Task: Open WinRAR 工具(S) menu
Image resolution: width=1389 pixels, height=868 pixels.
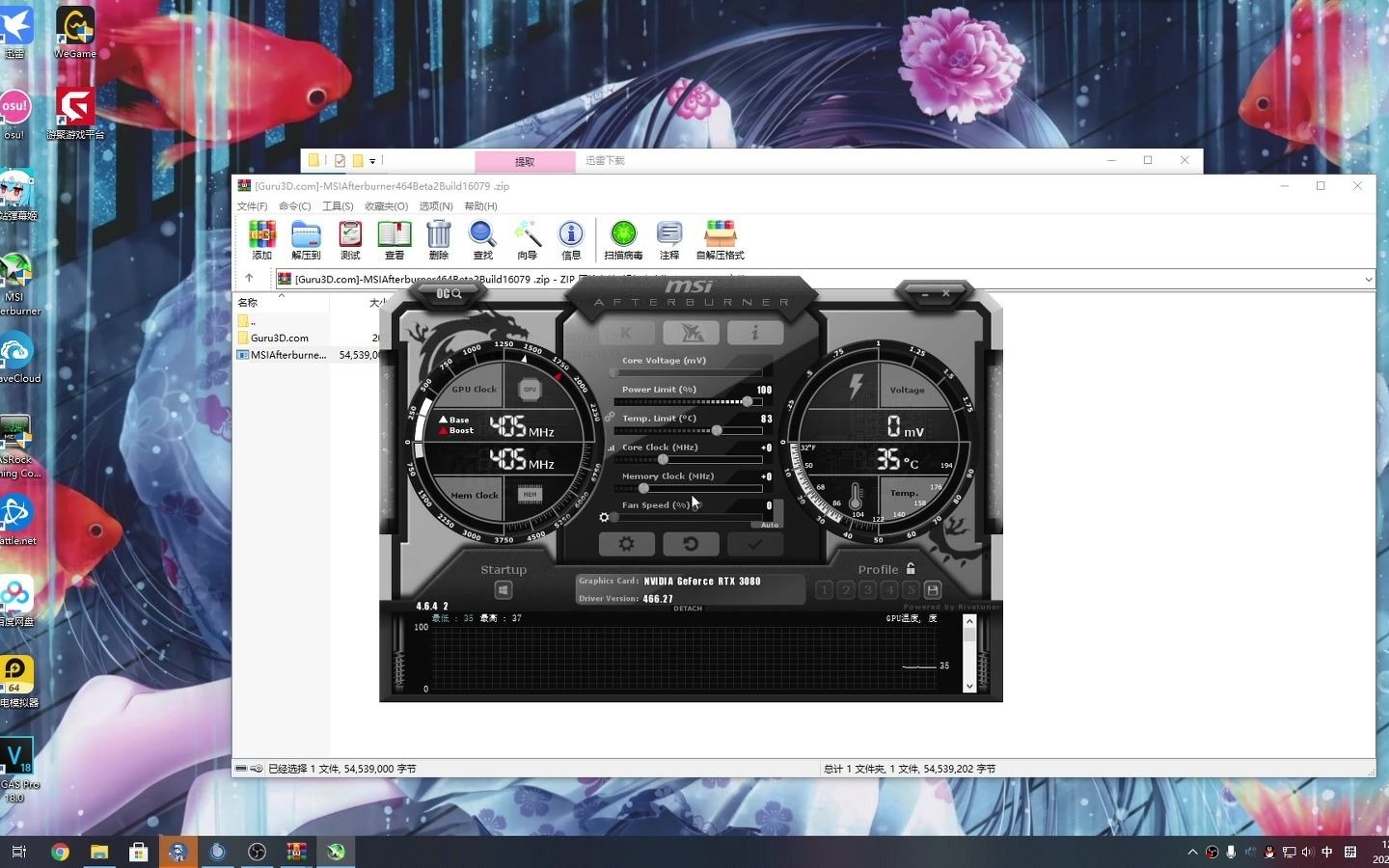Action: pos(338,206)
